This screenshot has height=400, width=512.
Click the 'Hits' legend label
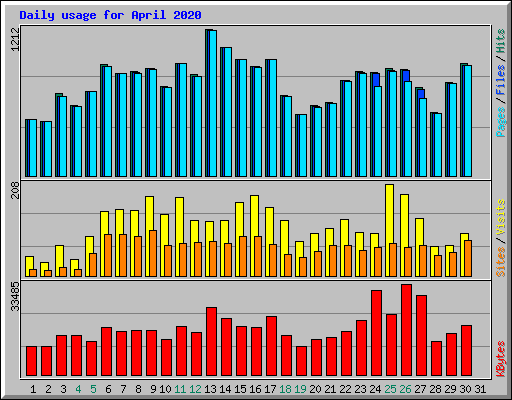click(x=501, y=41)
